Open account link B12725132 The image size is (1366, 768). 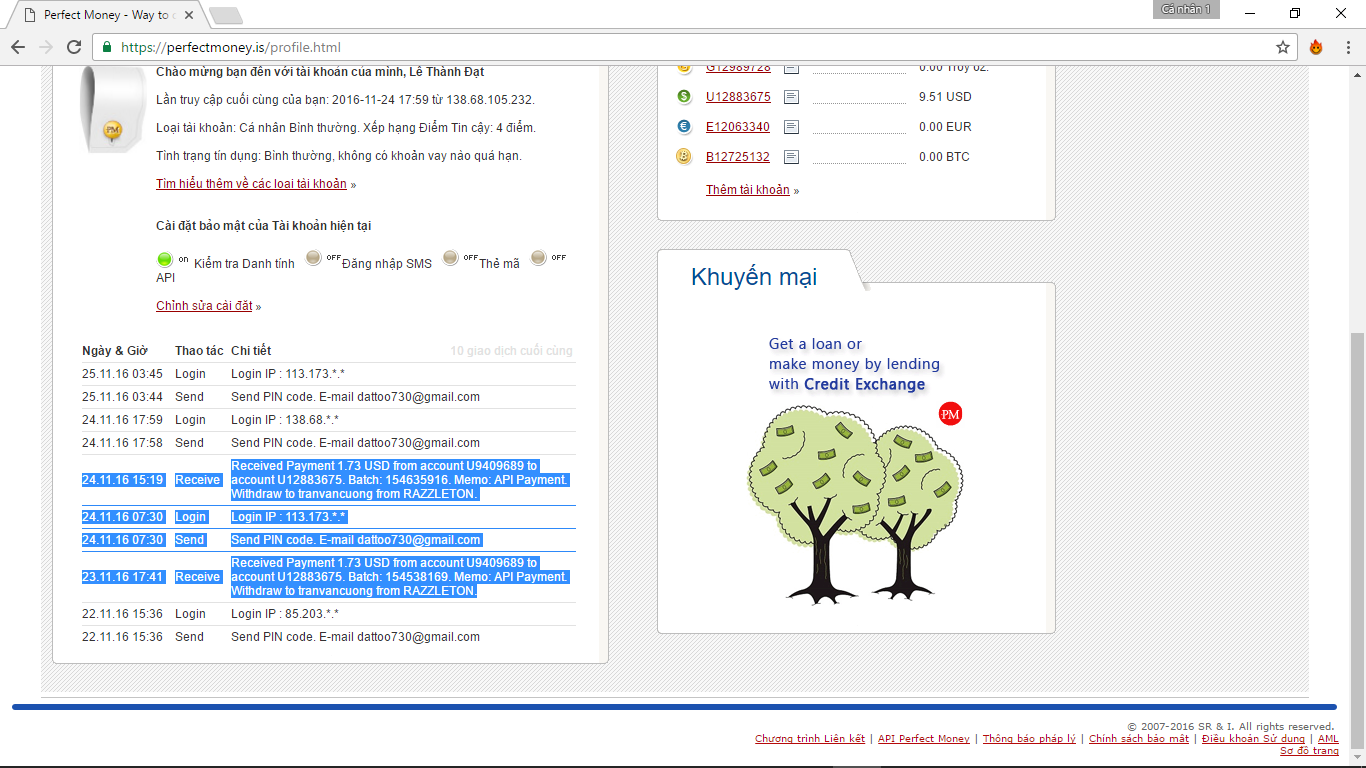point(738,157)
